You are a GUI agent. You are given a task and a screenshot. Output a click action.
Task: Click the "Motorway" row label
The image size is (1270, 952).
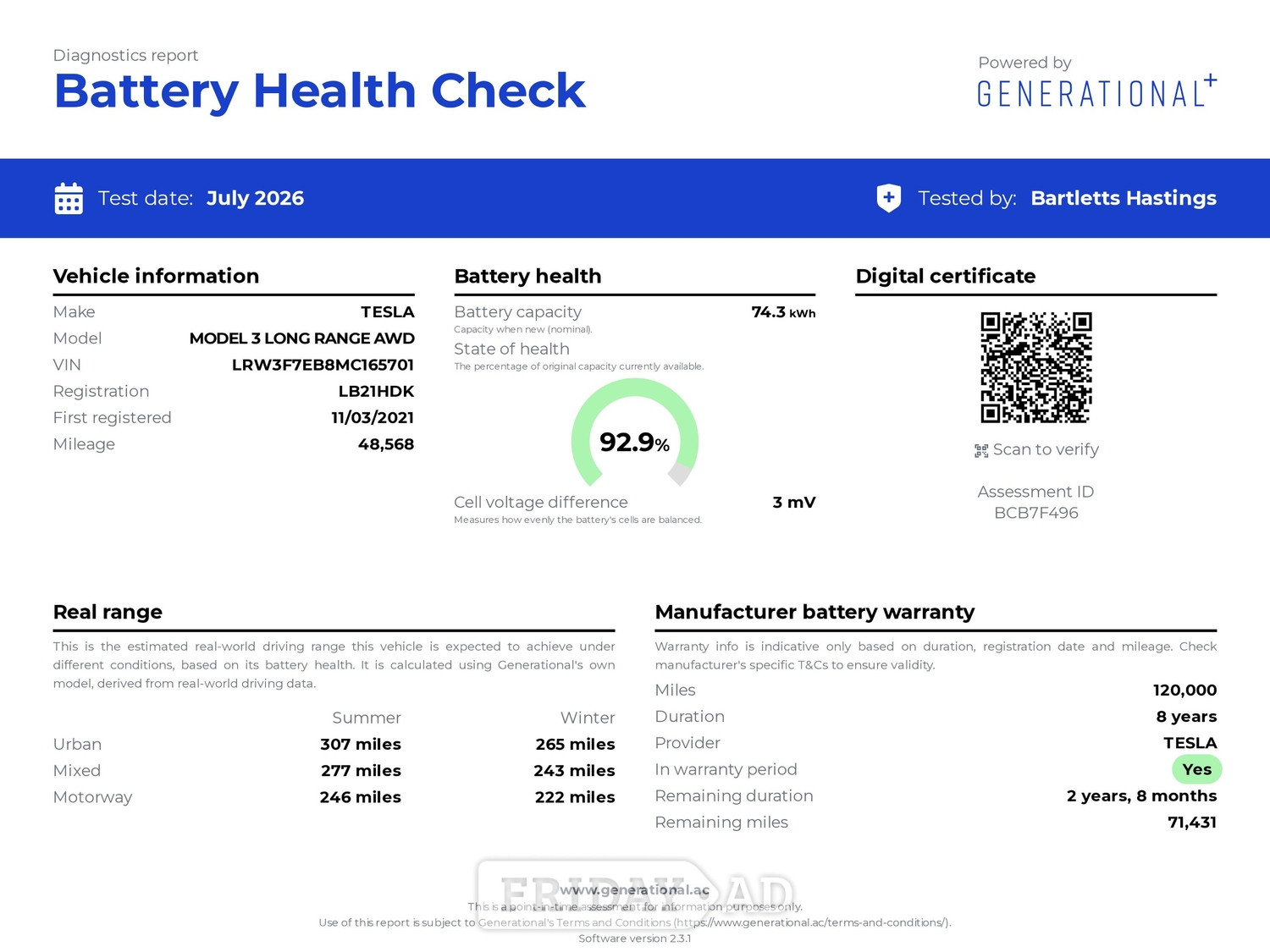93,797
